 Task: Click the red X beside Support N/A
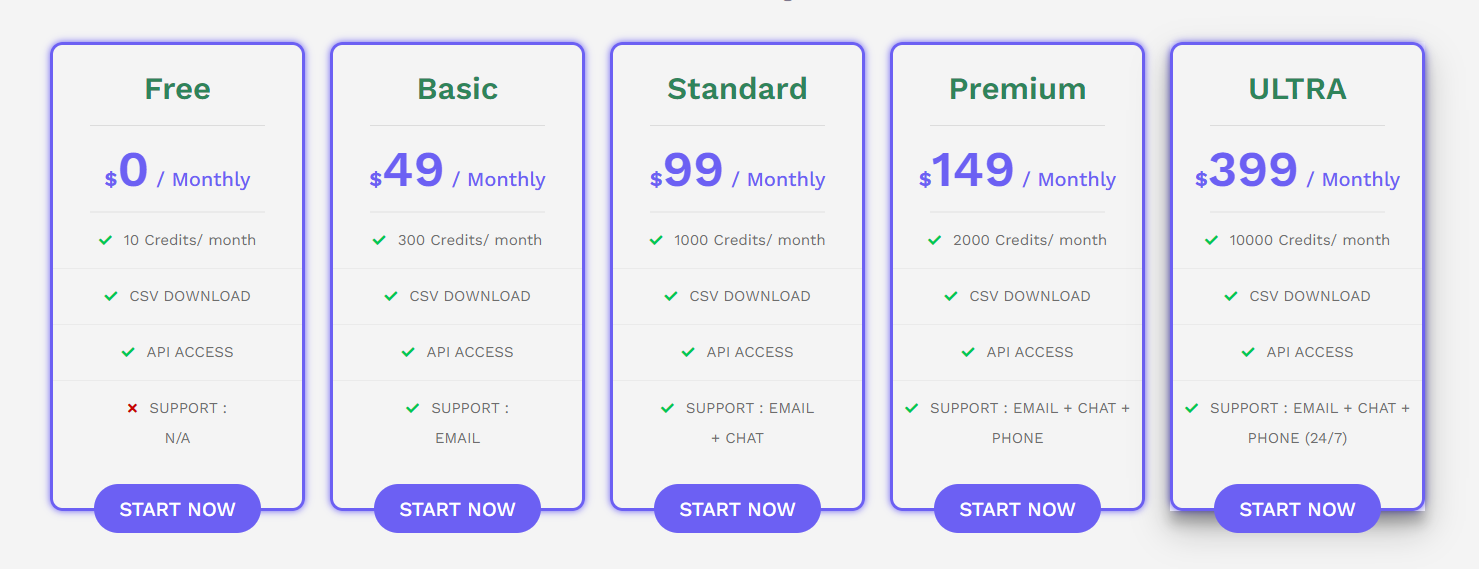pyautogui.click(x=132, y=408)
